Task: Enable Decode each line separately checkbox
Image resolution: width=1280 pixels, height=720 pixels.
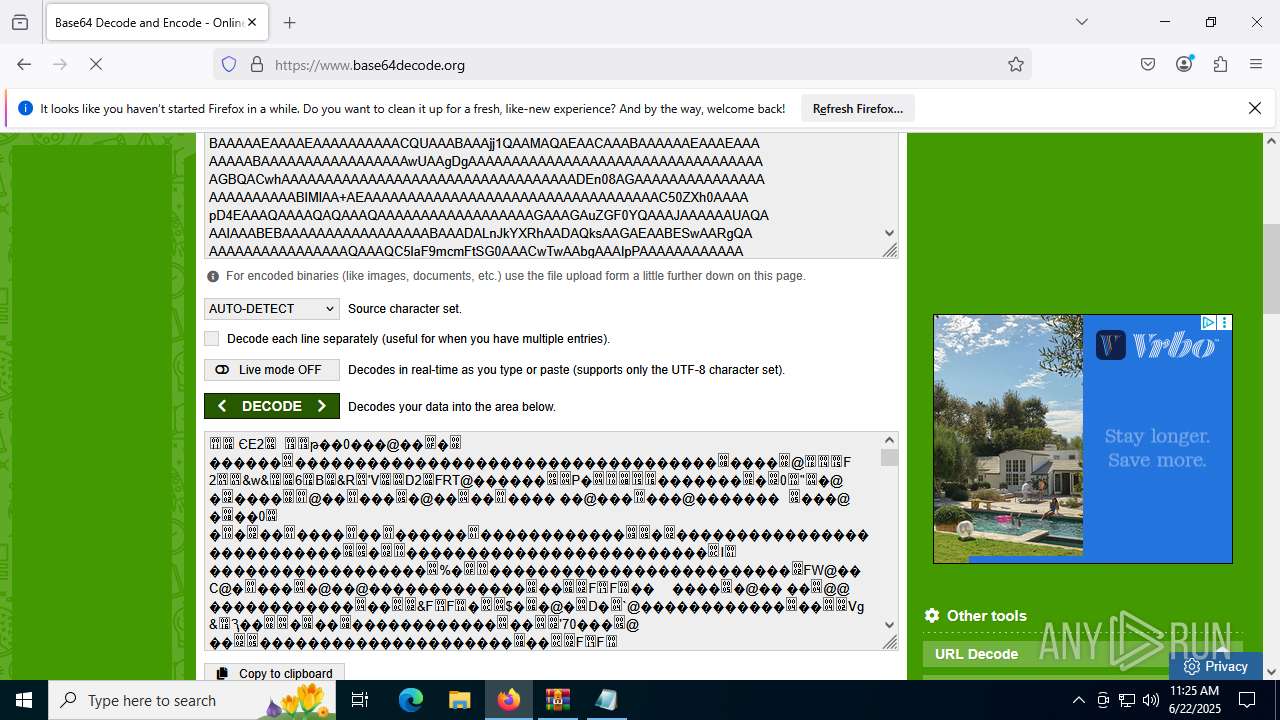Action: (x=211, y=339)
